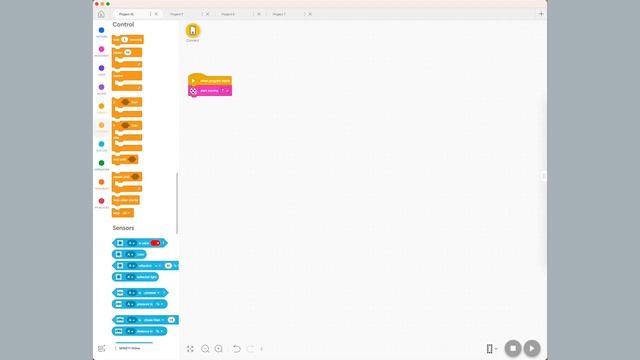Select the Variables block category

101,184
